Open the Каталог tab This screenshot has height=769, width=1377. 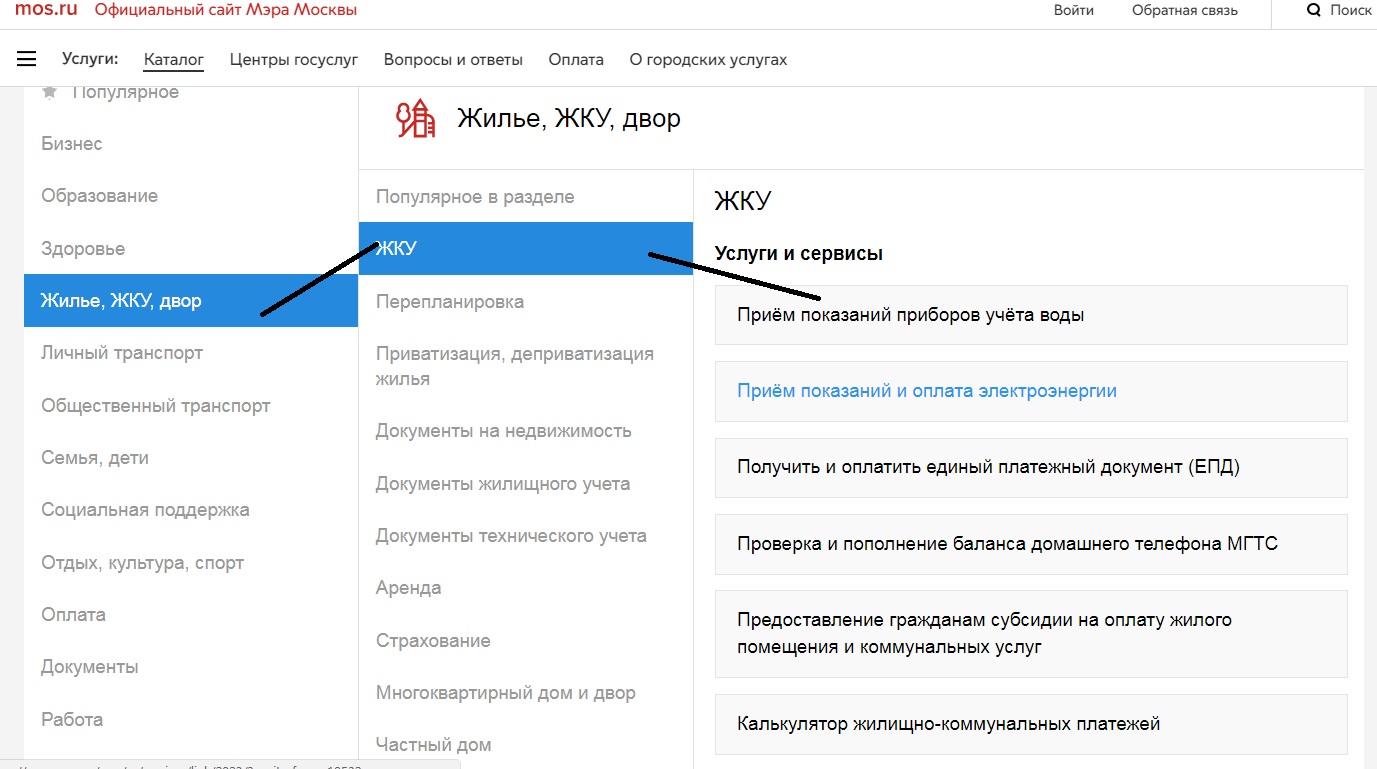coord(174,59)
